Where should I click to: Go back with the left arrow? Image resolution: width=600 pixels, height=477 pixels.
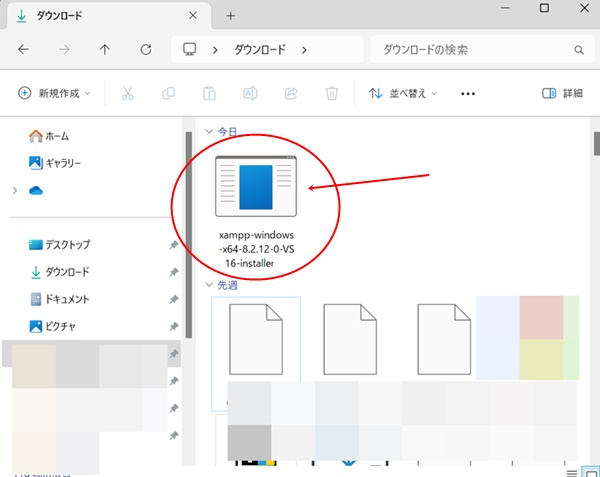coord(23,49)
